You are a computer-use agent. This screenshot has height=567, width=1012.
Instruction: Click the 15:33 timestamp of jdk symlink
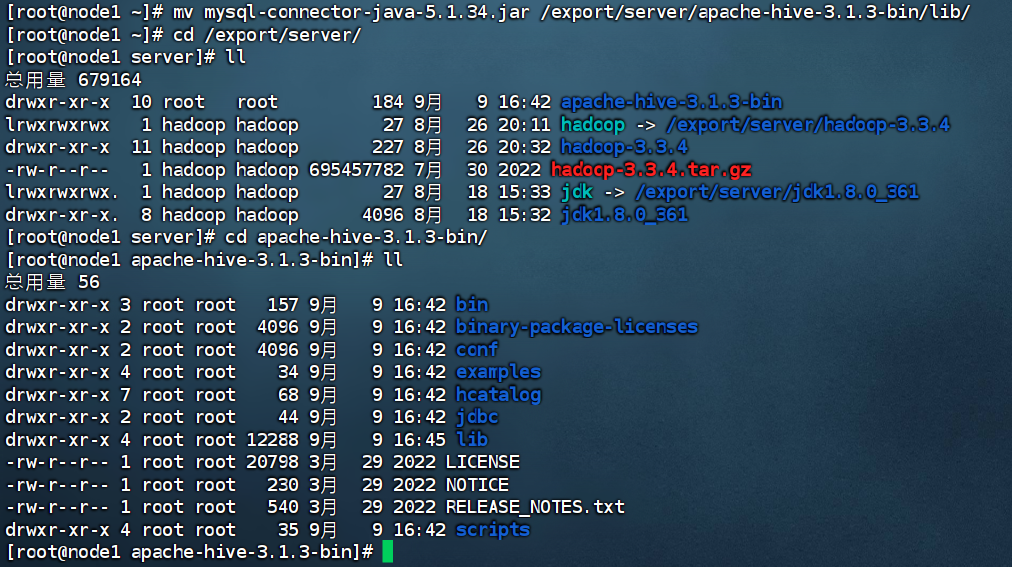525,192
